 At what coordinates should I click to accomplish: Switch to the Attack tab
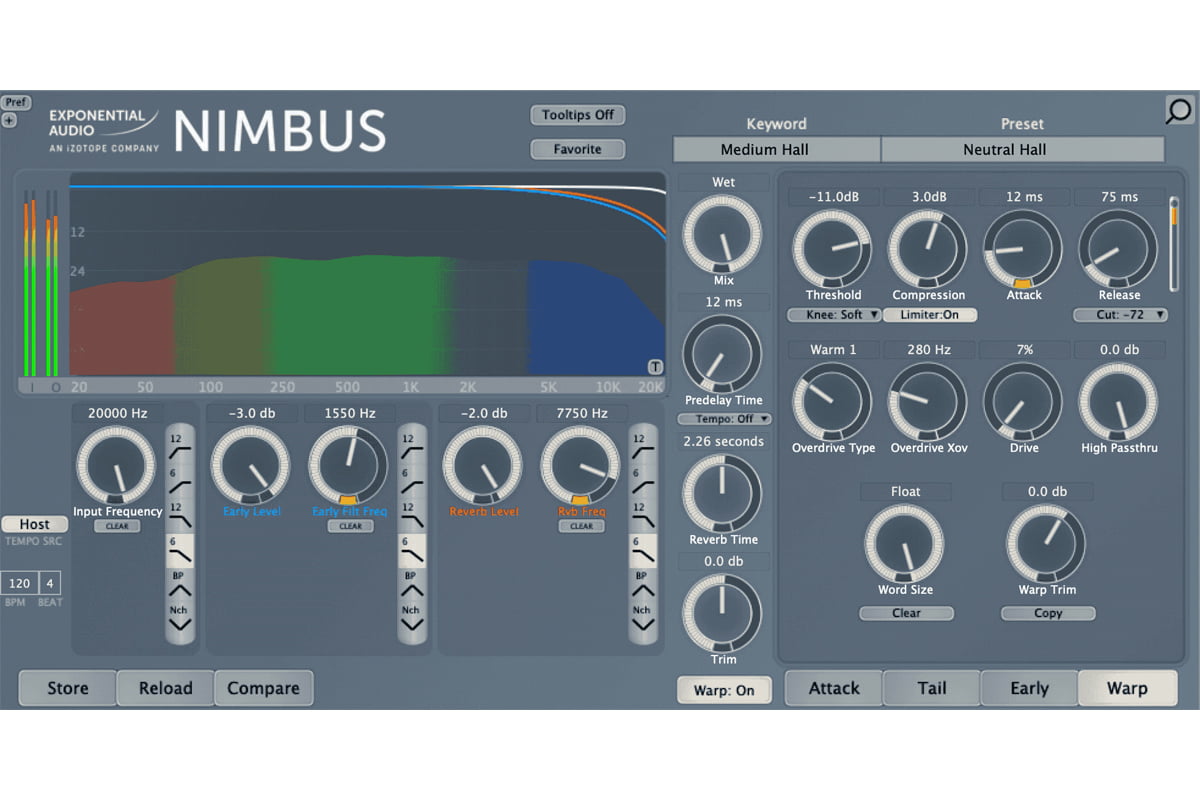[x=834, y=688]
